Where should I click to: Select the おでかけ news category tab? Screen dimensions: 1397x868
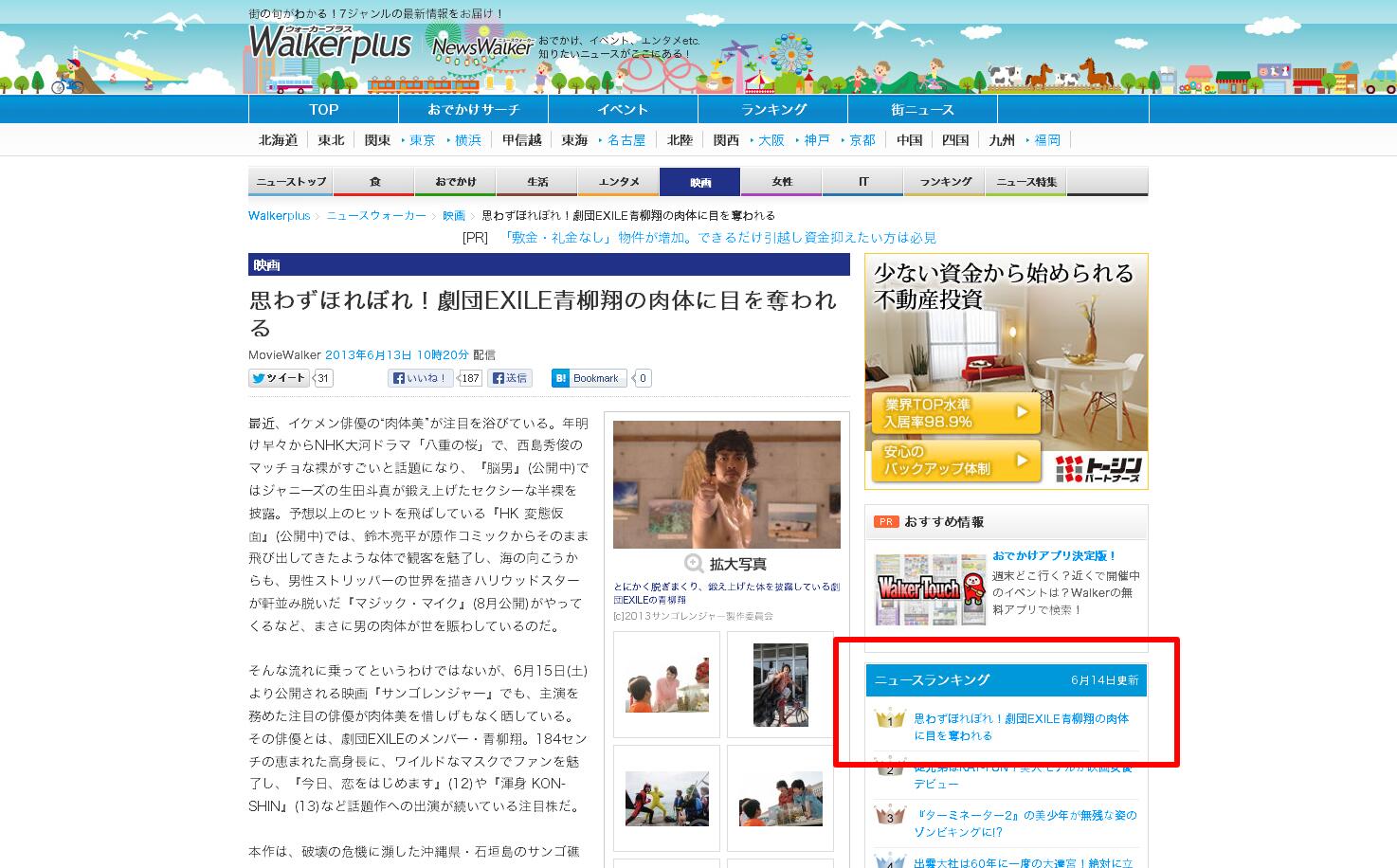click(456, 181)
